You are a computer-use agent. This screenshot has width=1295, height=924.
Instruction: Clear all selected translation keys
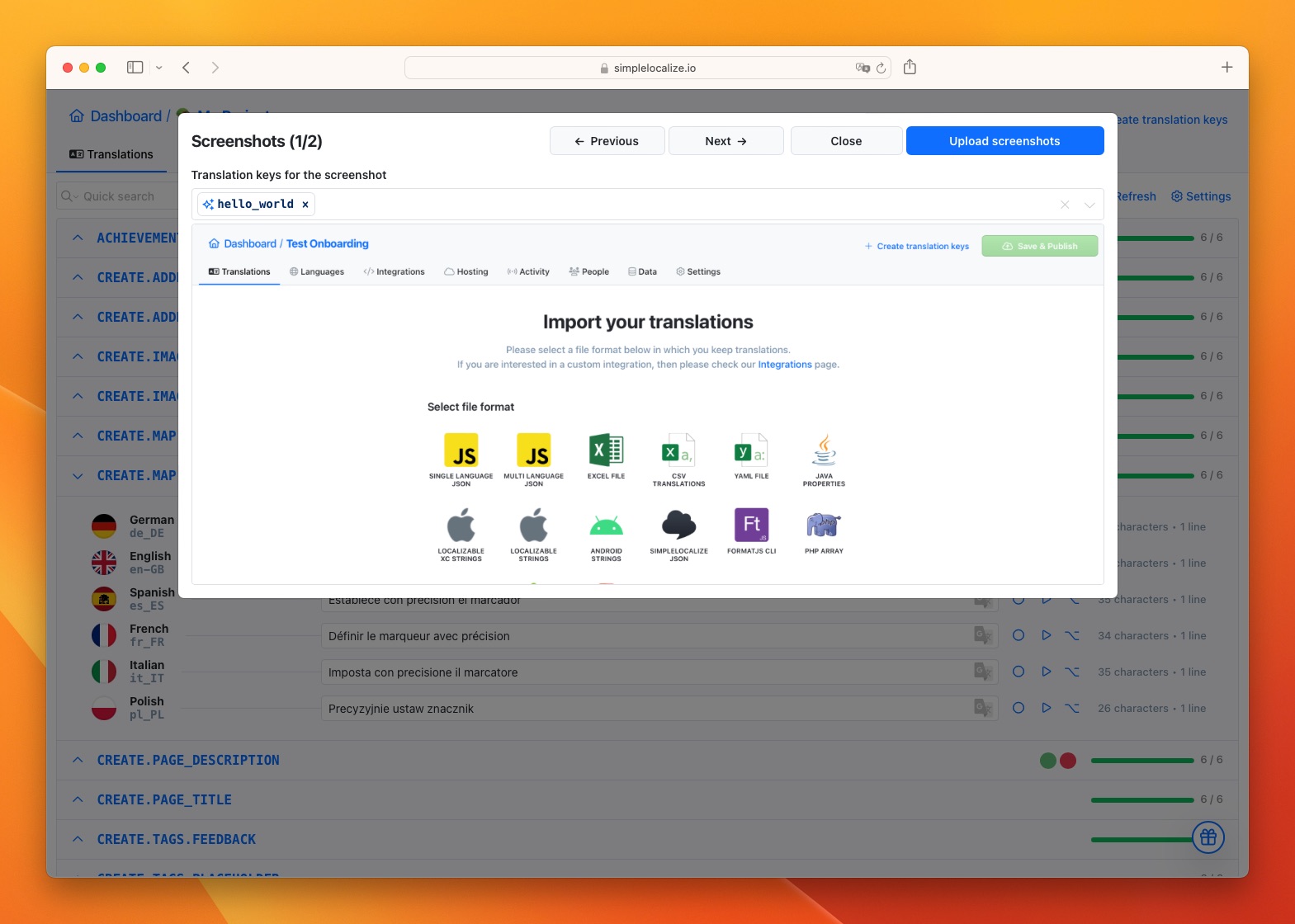(x=1065, y=205)
